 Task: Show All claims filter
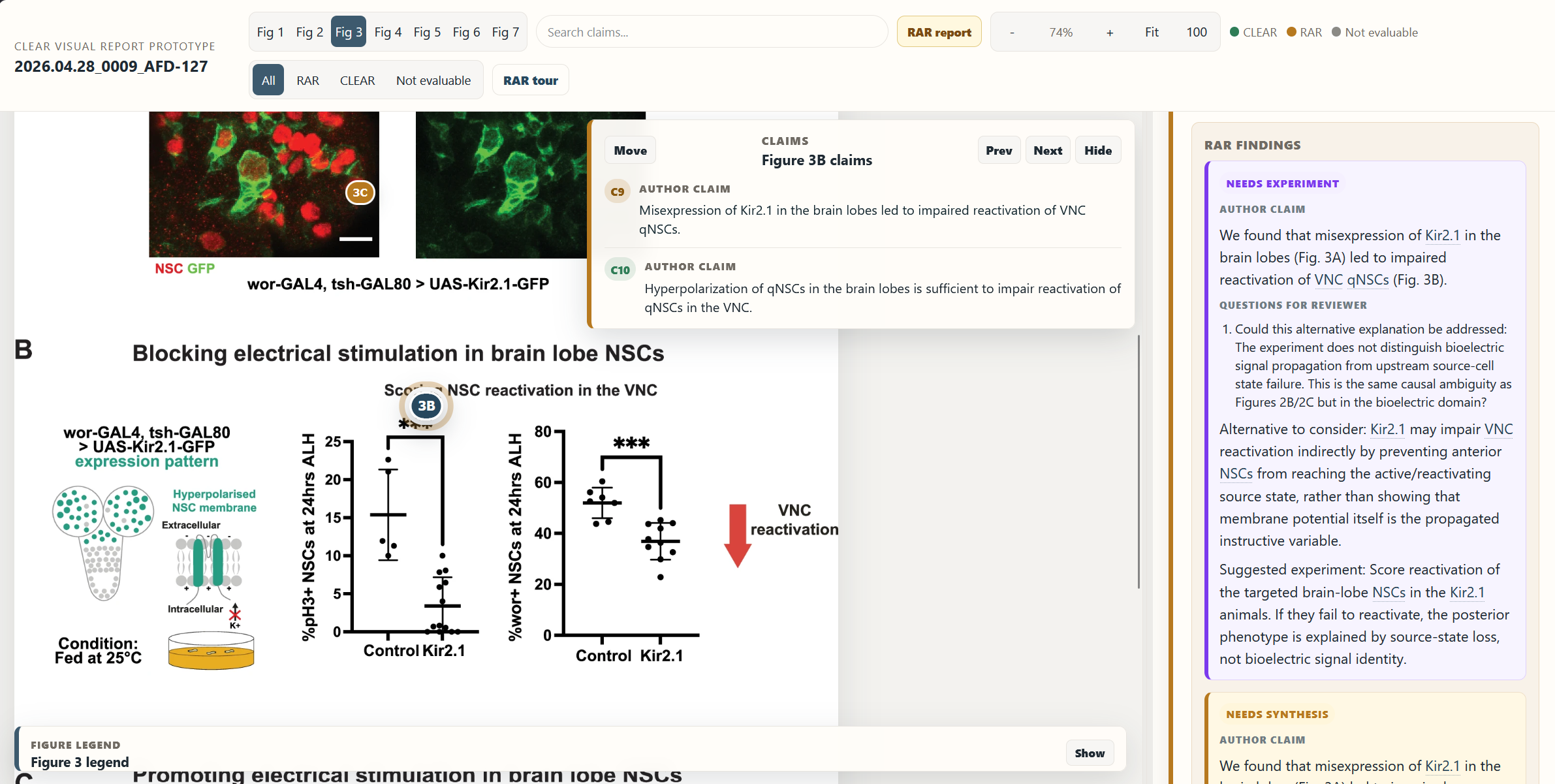pos(268,80)
